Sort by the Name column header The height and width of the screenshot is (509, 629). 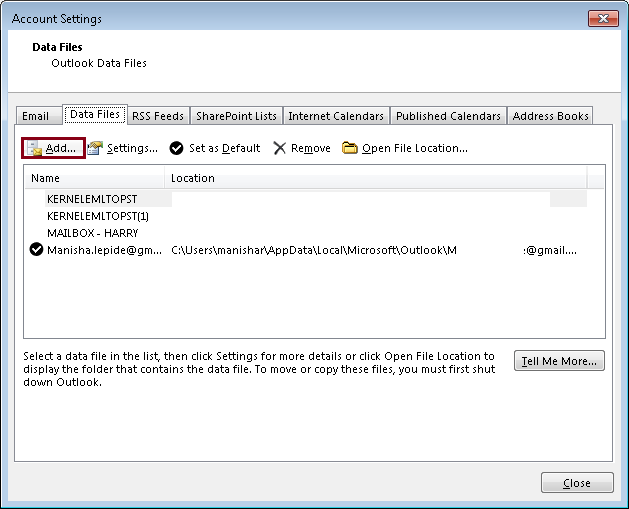coord(95,178)
